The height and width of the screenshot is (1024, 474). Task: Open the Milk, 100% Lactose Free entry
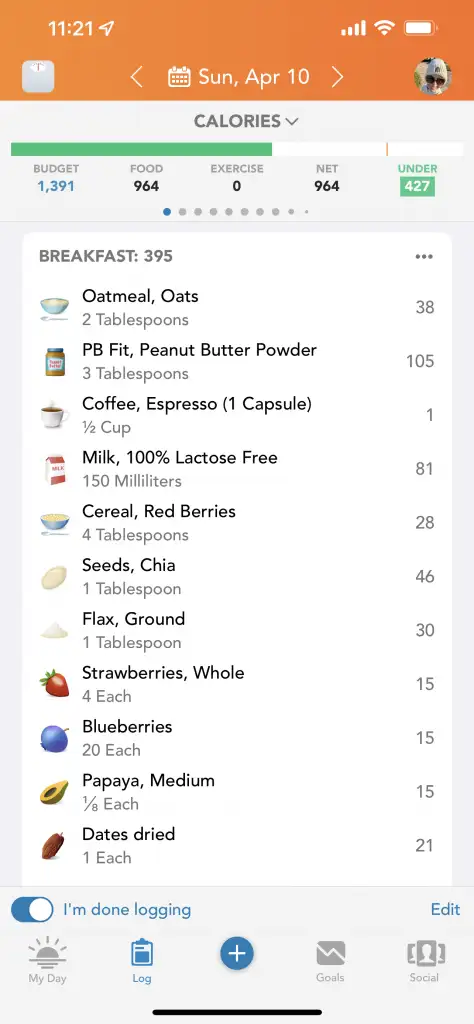tap(236, 469)
